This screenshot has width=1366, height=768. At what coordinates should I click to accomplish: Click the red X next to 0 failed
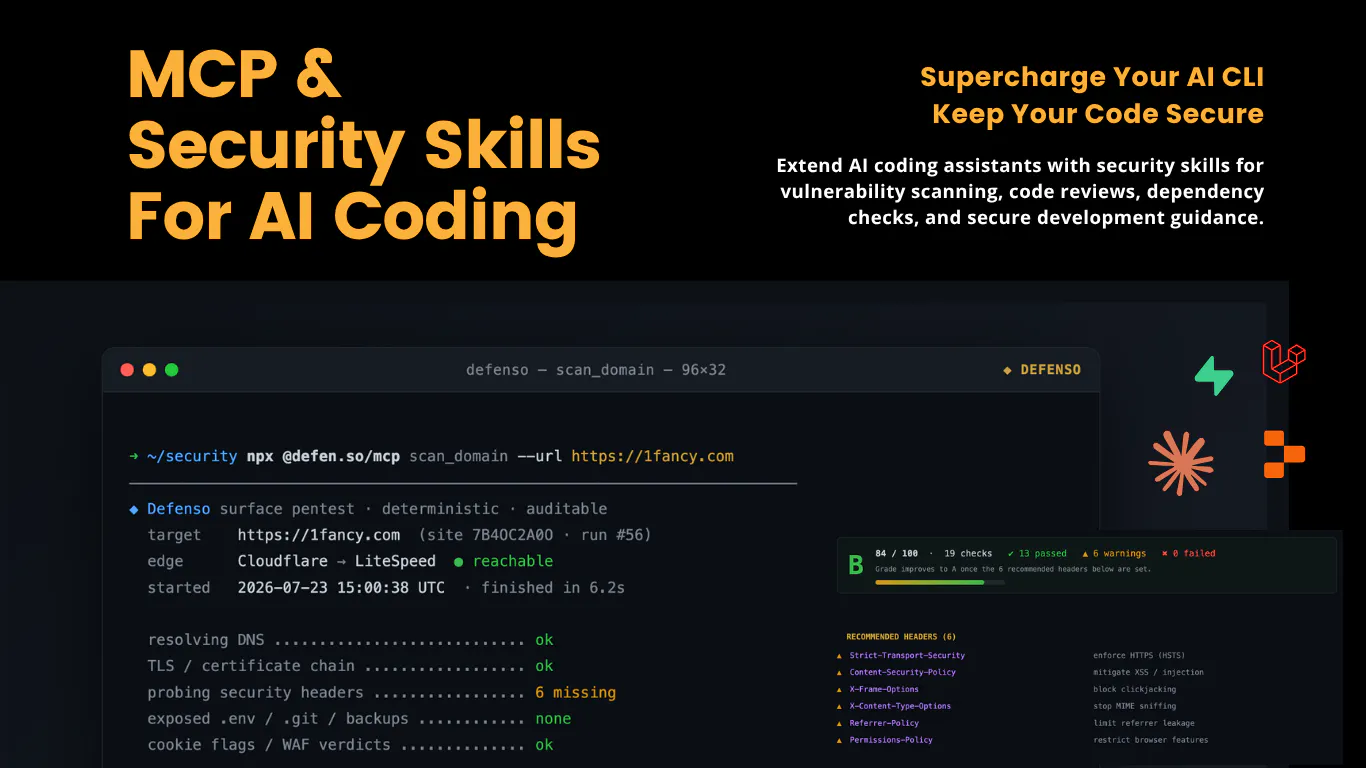tap(1164, 553)
